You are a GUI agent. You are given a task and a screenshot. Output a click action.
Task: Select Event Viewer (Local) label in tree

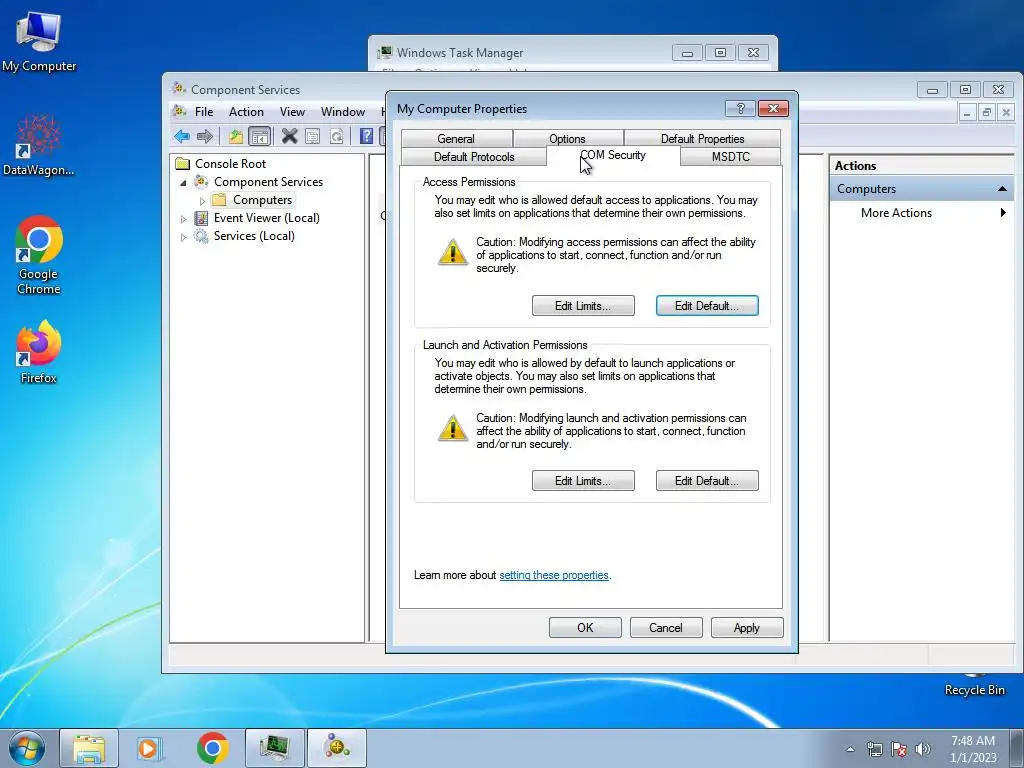coord(266,218)
